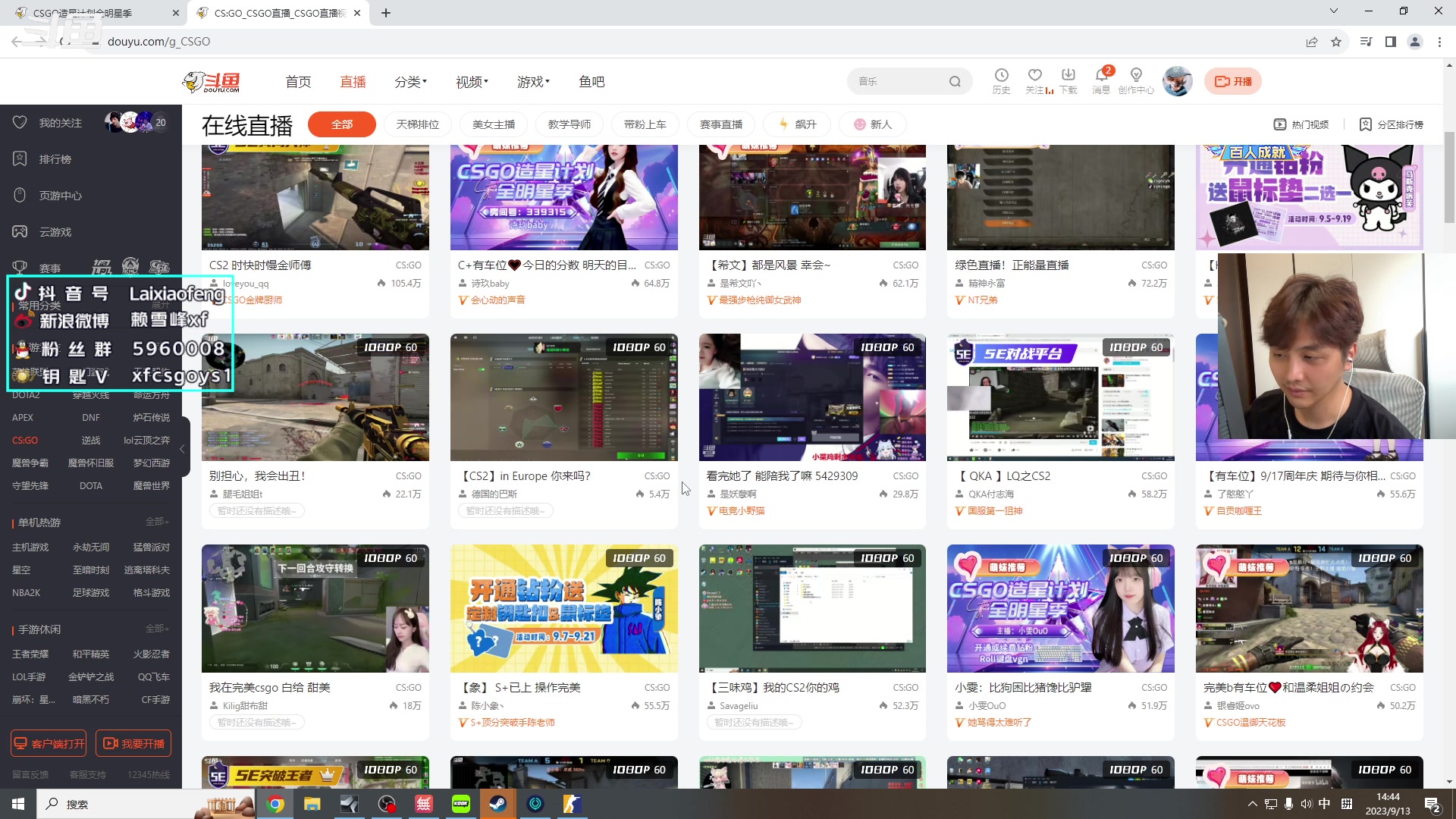
Task: Bookmark this page with the star icon
Action: click(1336, 42)
